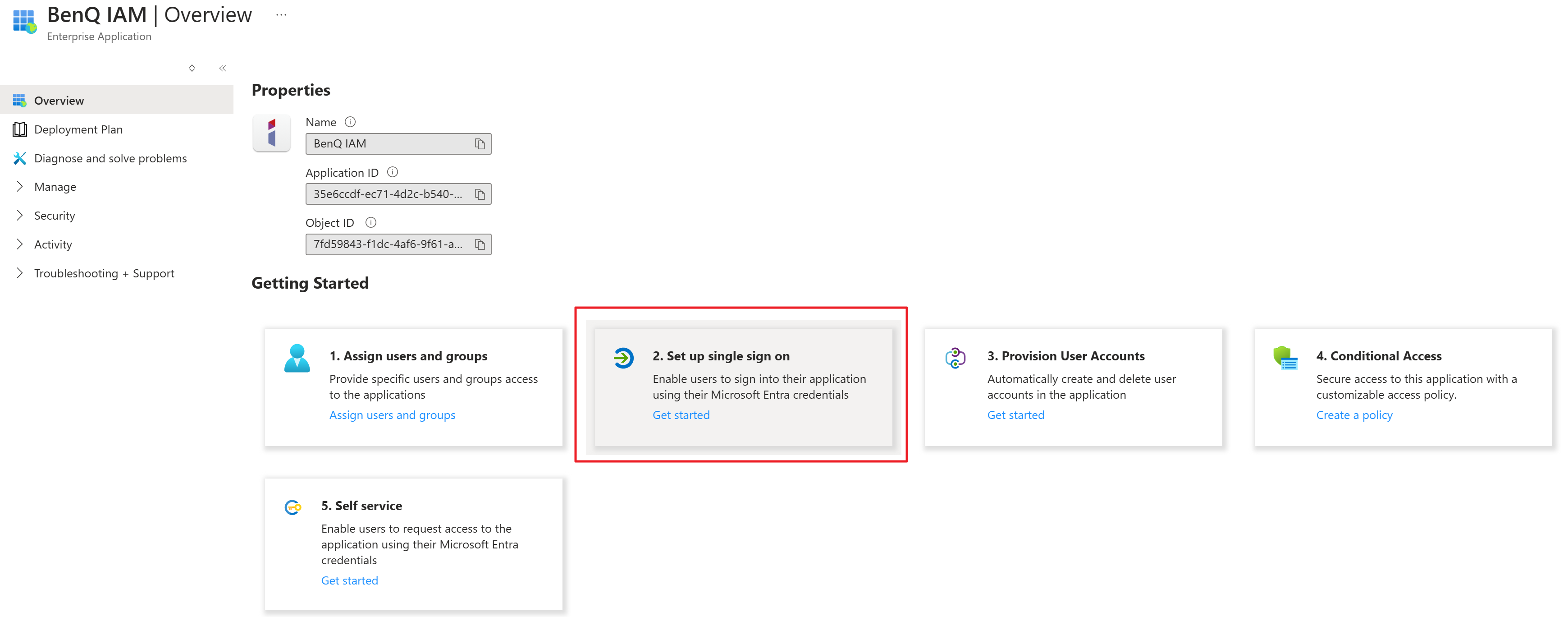Copy the Application ID value
The width and height of the screenshot is (1568, 617).
480,194
